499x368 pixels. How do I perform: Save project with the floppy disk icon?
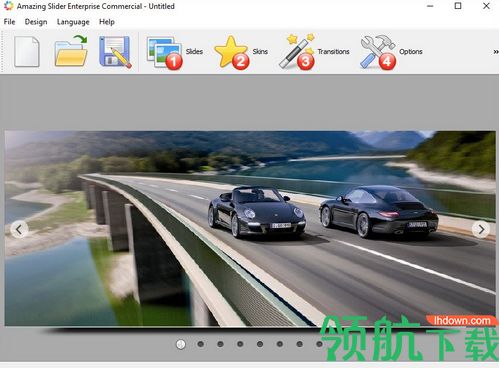(x=115, y=52)
